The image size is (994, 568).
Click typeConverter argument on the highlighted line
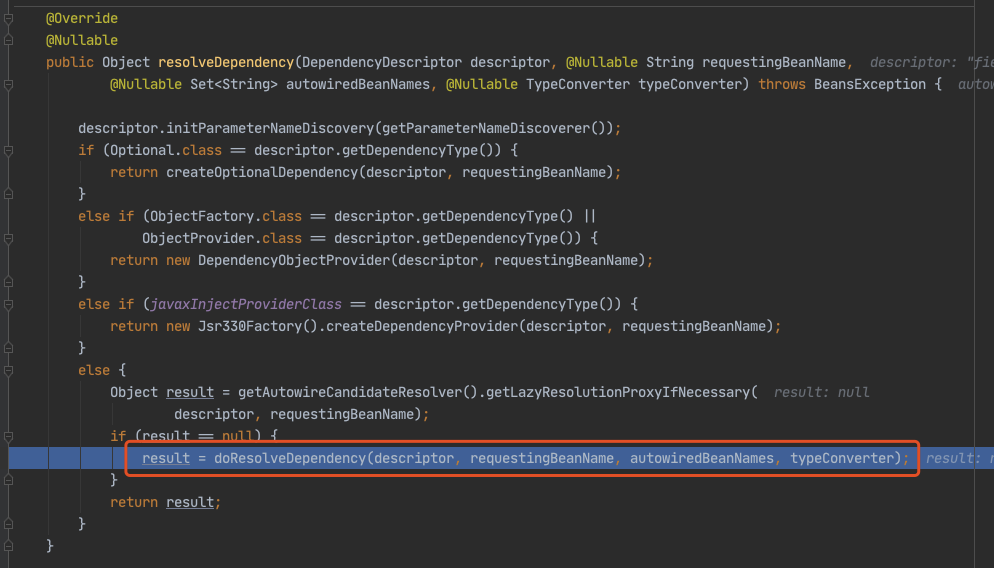842,458
